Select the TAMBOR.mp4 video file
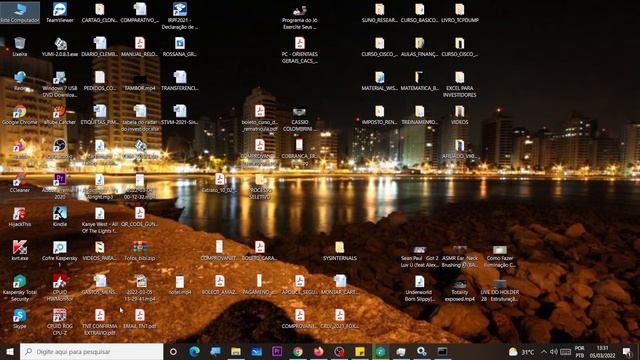This screenshot has height=360, width=640. click(x=140, y=81)
